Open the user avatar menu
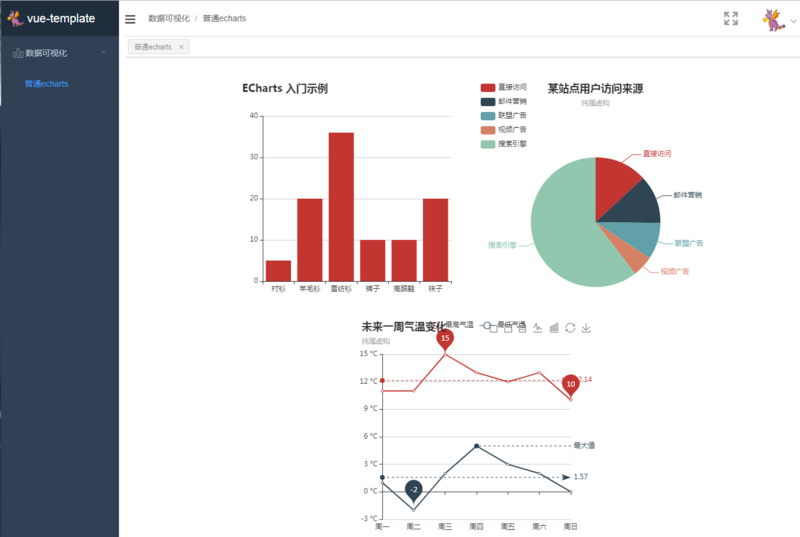800x537 pixels. [x=773, y=20]
